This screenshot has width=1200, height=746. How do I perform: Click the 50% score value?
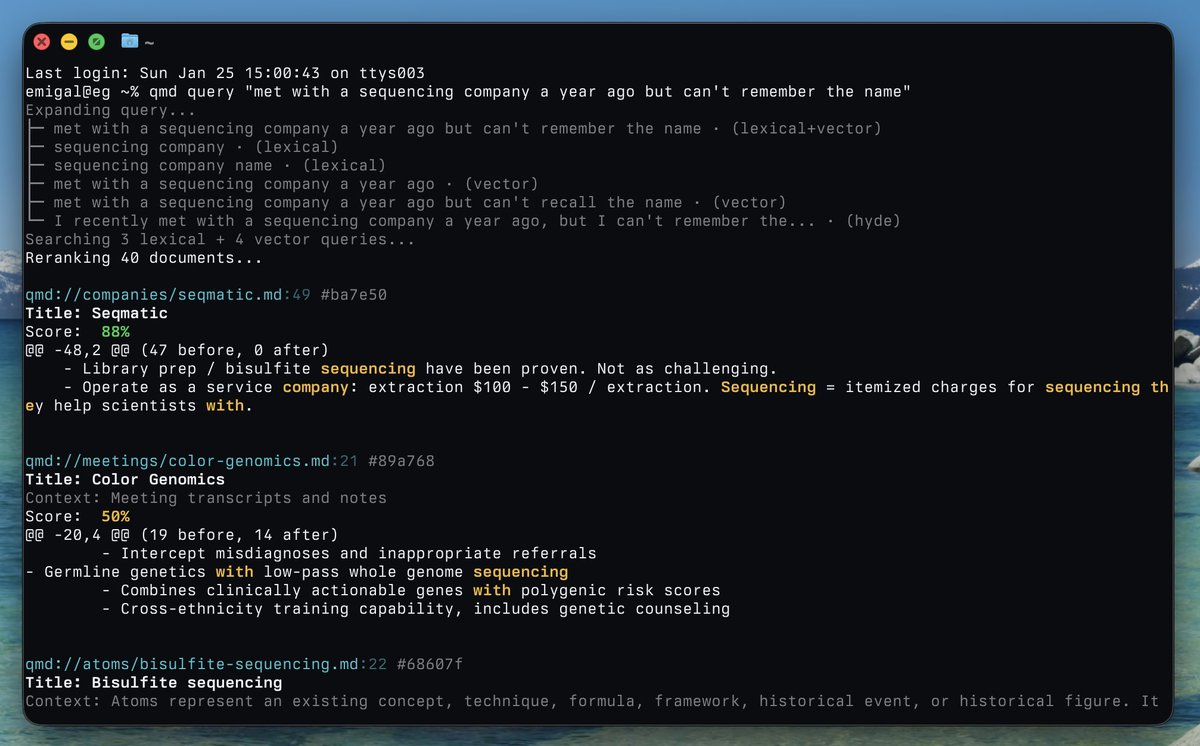(115, 517)
